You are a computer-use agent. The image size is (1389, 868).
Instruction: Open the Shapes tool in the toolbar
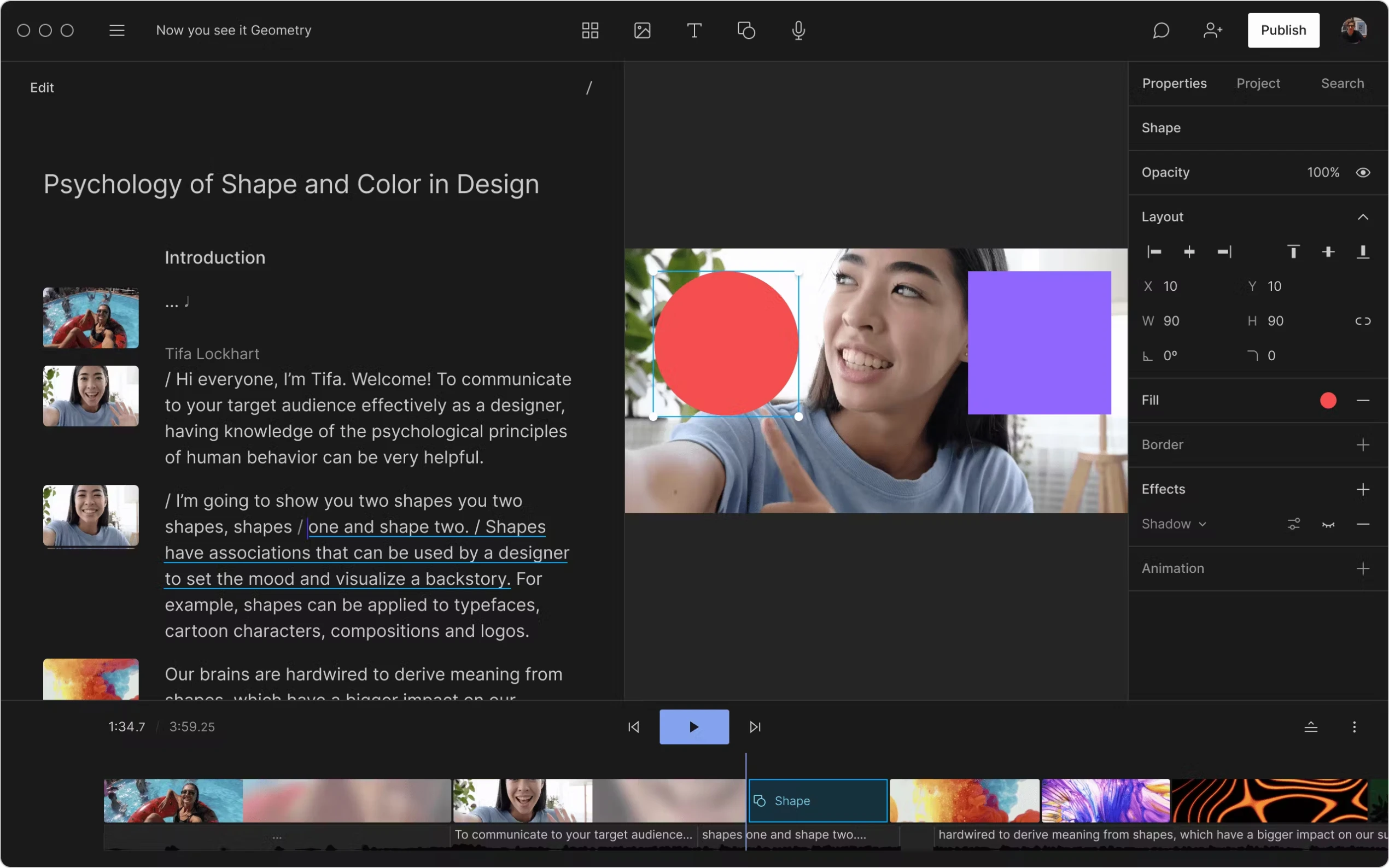point(746,30)
